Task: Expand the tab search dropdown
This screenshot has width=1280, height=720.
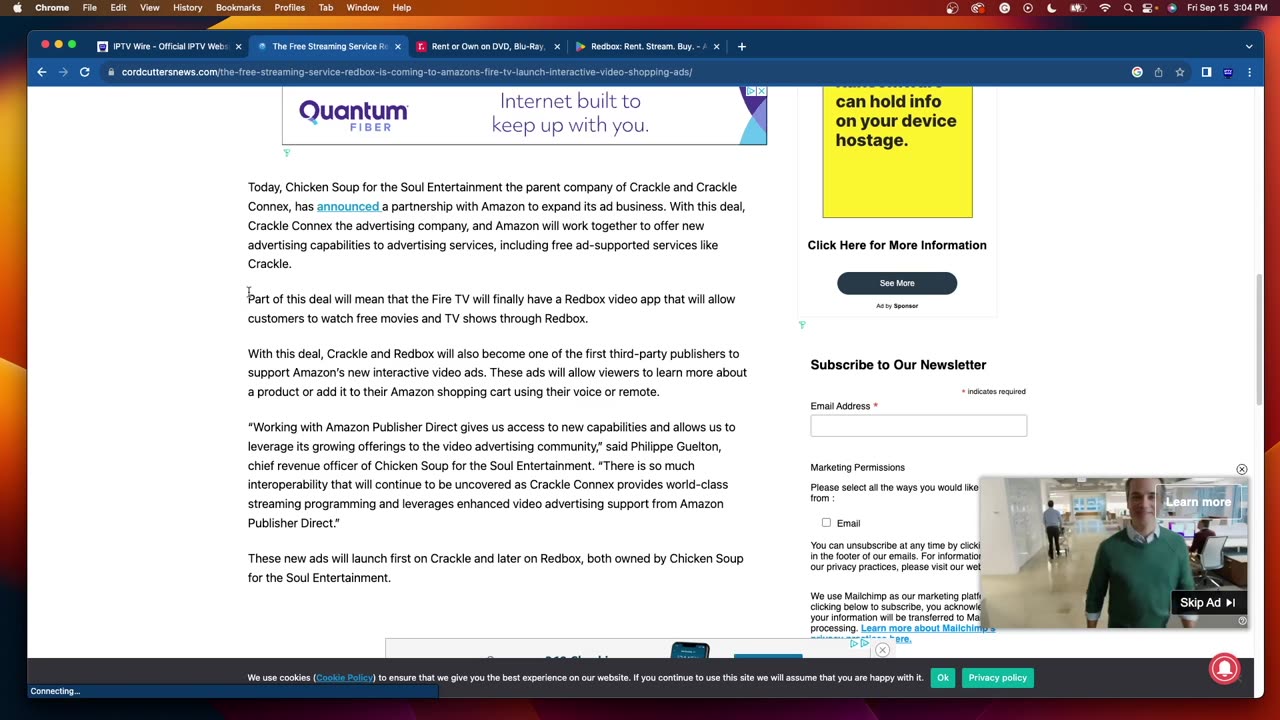Action: (1248, 46)
